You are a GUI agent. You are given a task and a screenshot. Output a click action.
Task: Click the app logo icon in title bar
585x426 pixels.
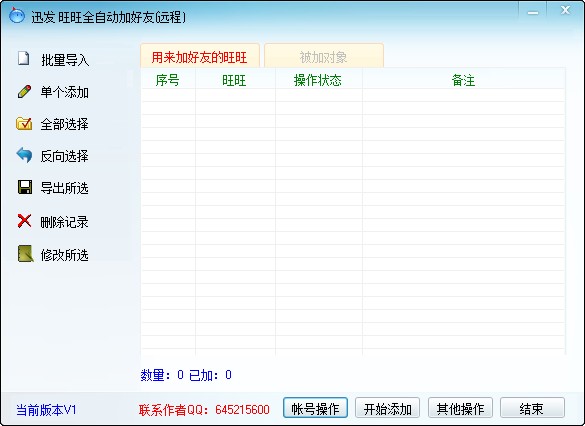[x=16, y=16]
